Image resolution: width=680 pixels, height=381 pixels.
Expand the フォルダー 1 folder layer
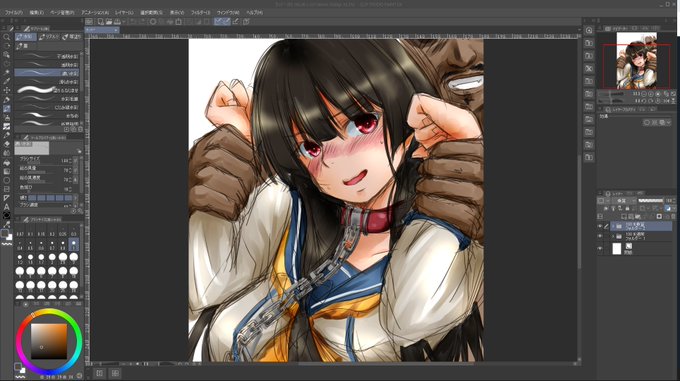click(613, 236)
